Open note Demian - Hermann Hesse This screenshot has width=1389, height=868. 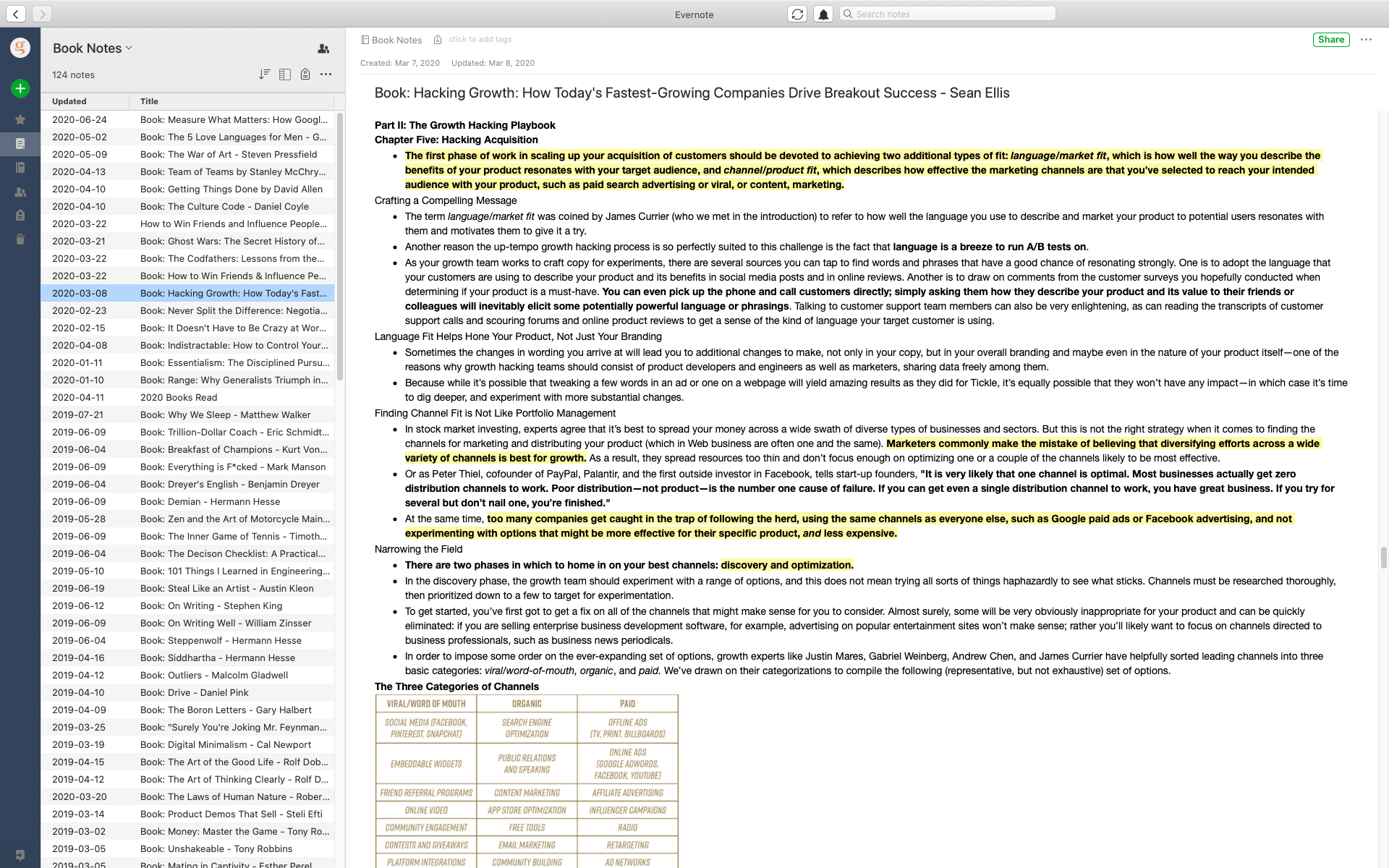188,501
